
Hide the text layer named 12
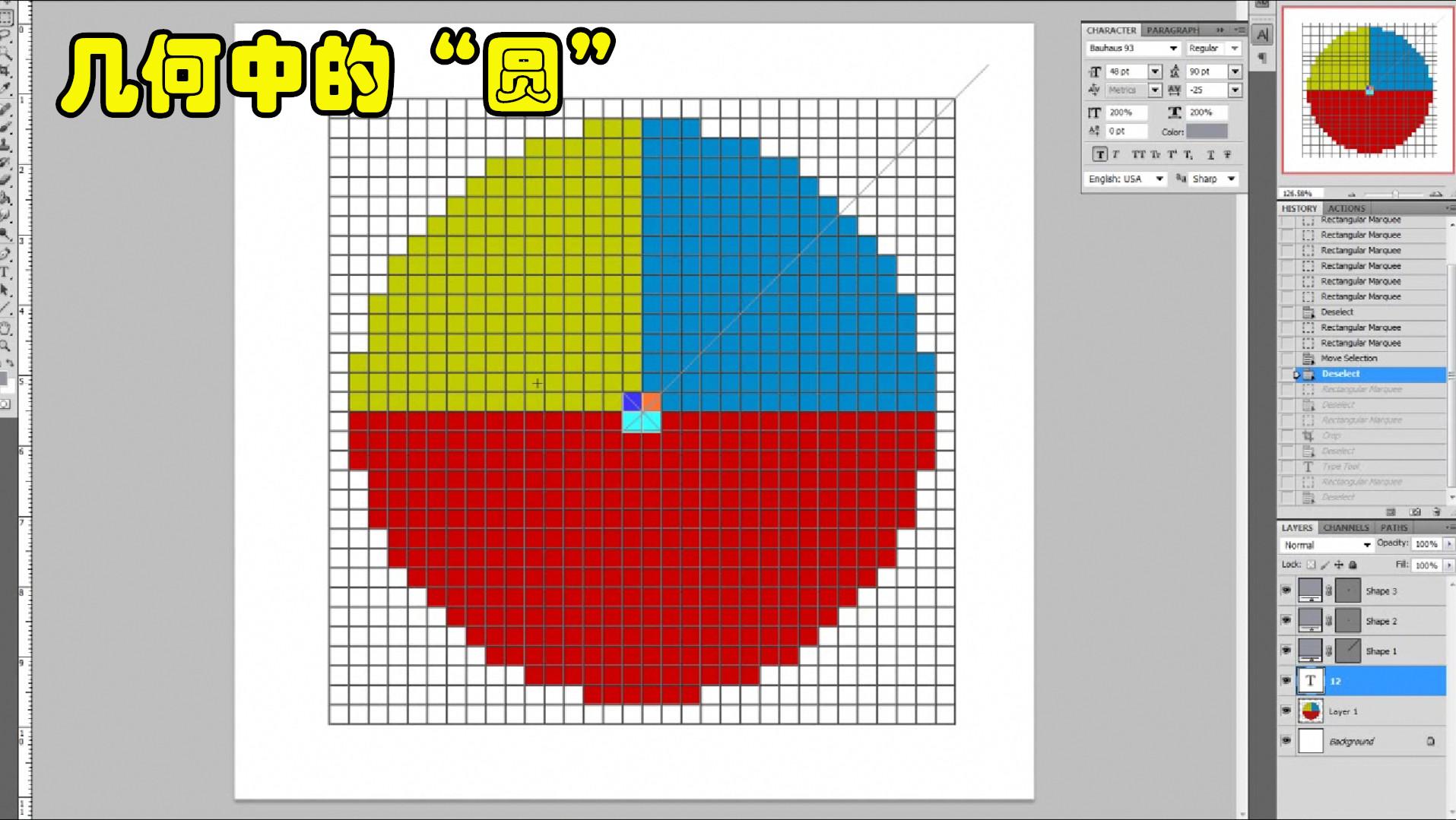pyautogui.click(x=1286, y=681)
